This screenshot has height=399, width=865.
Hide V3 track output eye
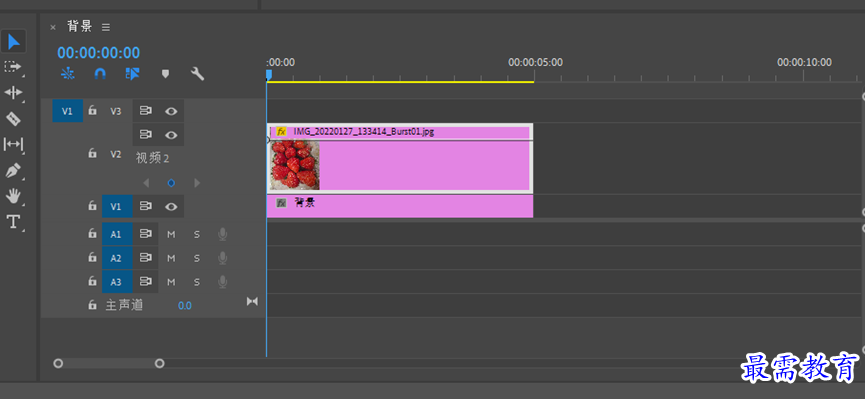coord(172,111)
